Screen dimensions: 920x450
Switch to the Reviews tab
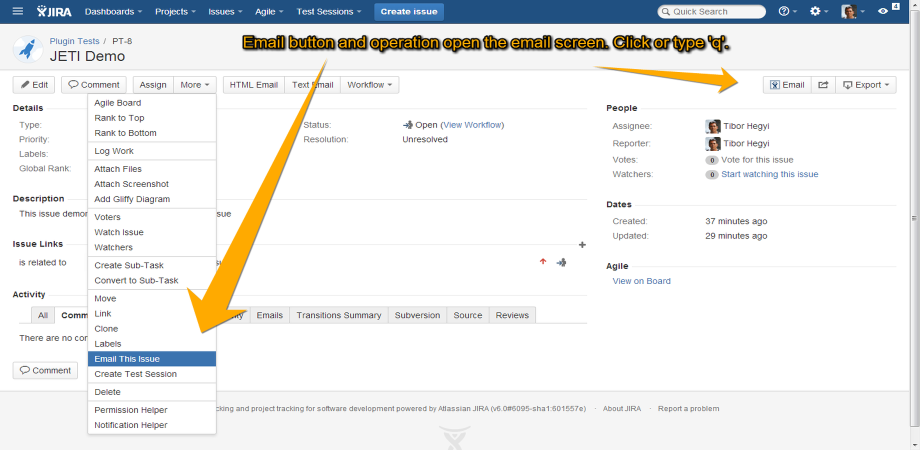512,315
